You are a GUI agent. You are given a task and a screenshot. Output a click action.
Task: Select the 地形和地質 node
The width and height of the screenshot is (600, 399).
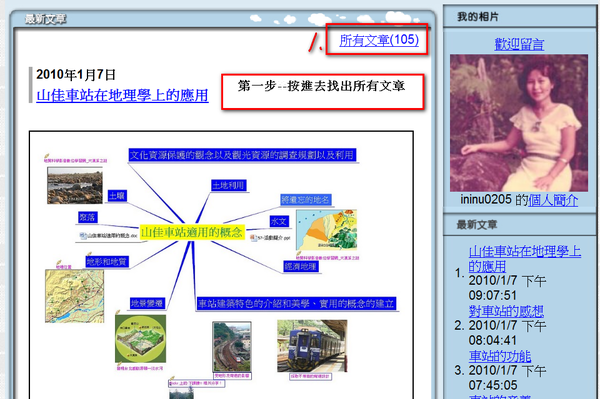pyautogui.click(x=107, y=262)
